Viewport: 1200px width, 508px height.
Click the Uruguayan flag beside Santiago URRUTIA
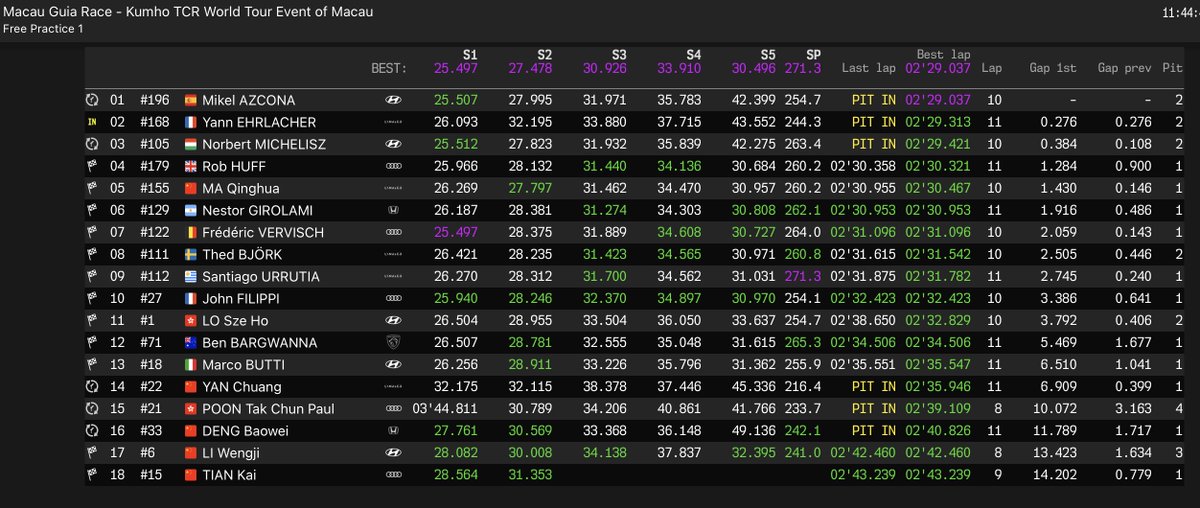pyautogui.click(x=191, y=277)
